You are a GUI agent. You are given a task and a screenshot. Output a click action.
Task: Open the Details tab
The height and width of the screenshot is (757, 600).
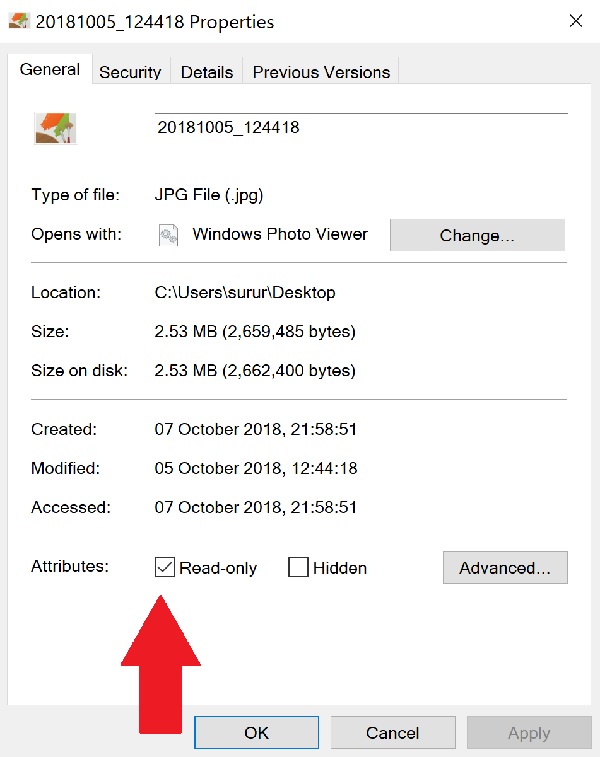207,72
